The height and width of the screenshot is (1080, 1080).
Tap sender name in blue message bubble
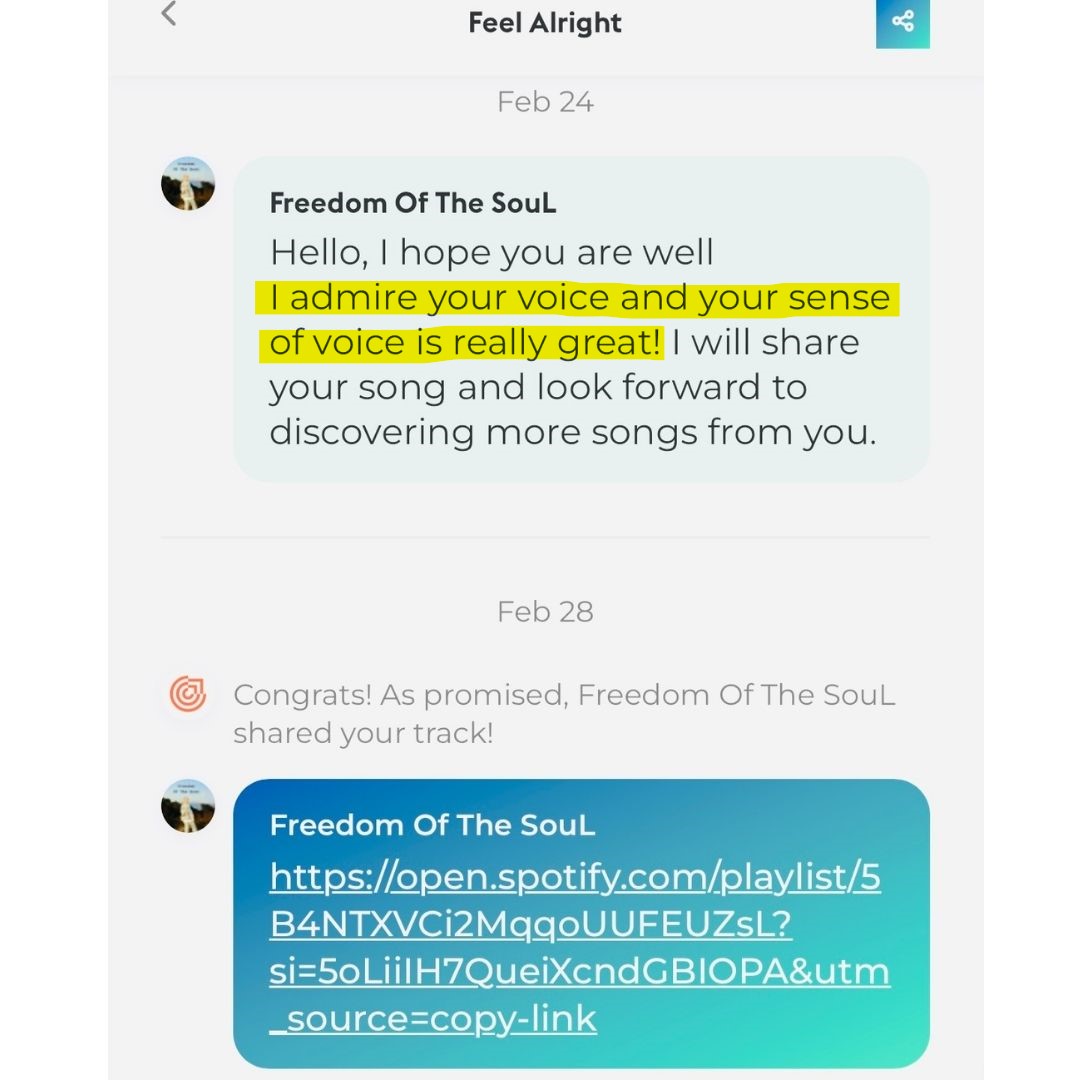[432, 825]
